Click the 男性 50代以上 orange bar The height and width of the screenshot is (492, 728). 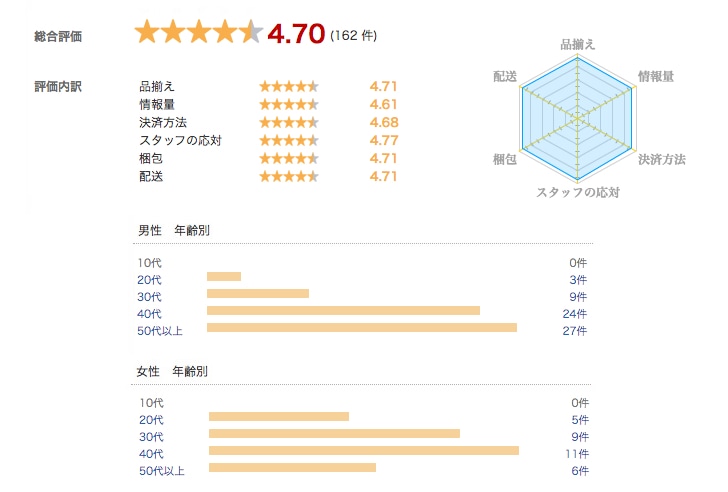pos(361,328)
